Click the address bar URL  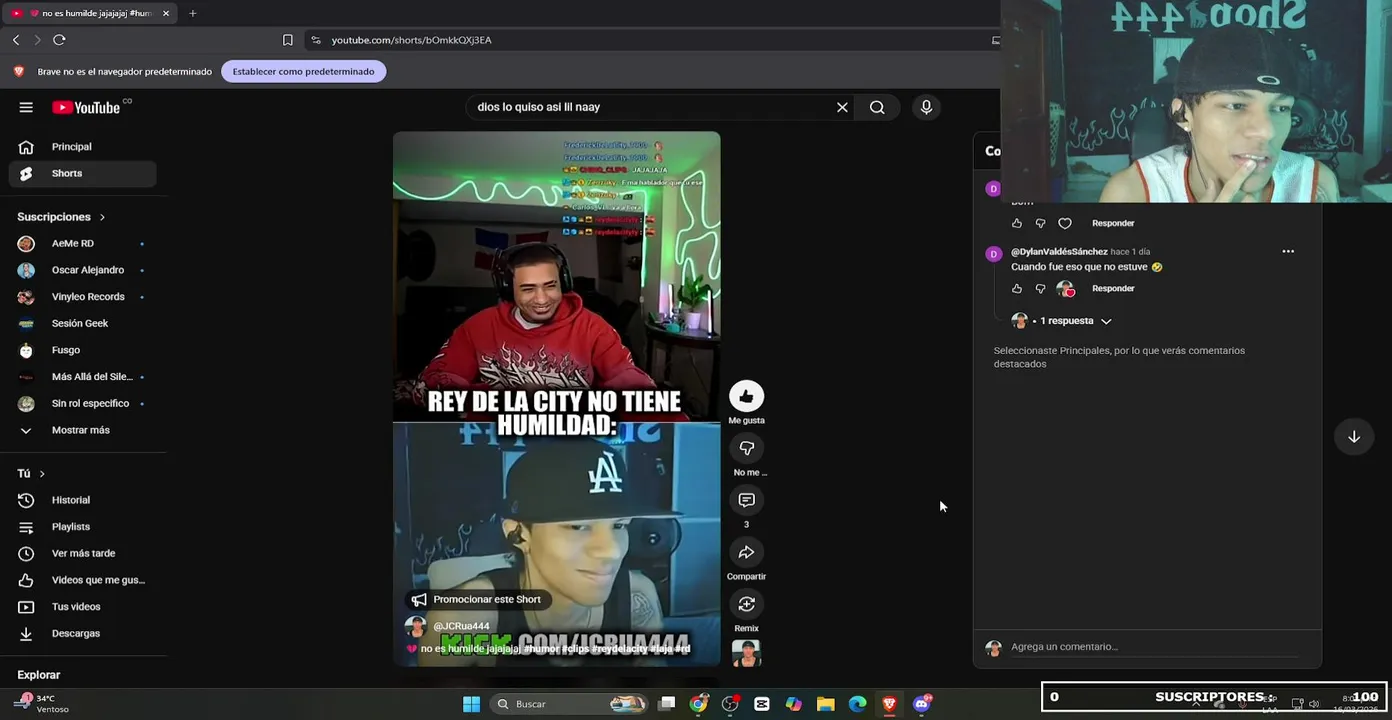click(x=411, y=40)
